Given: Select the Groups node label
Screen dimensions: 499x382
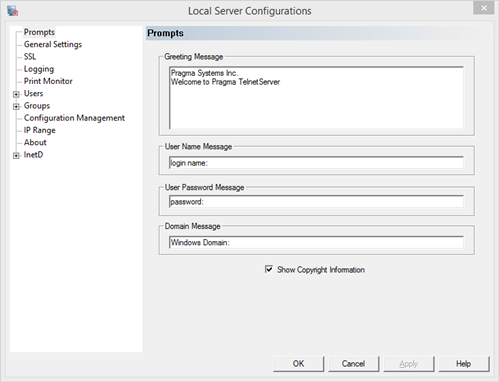Looking at the screenshot, I should (37, 106).
